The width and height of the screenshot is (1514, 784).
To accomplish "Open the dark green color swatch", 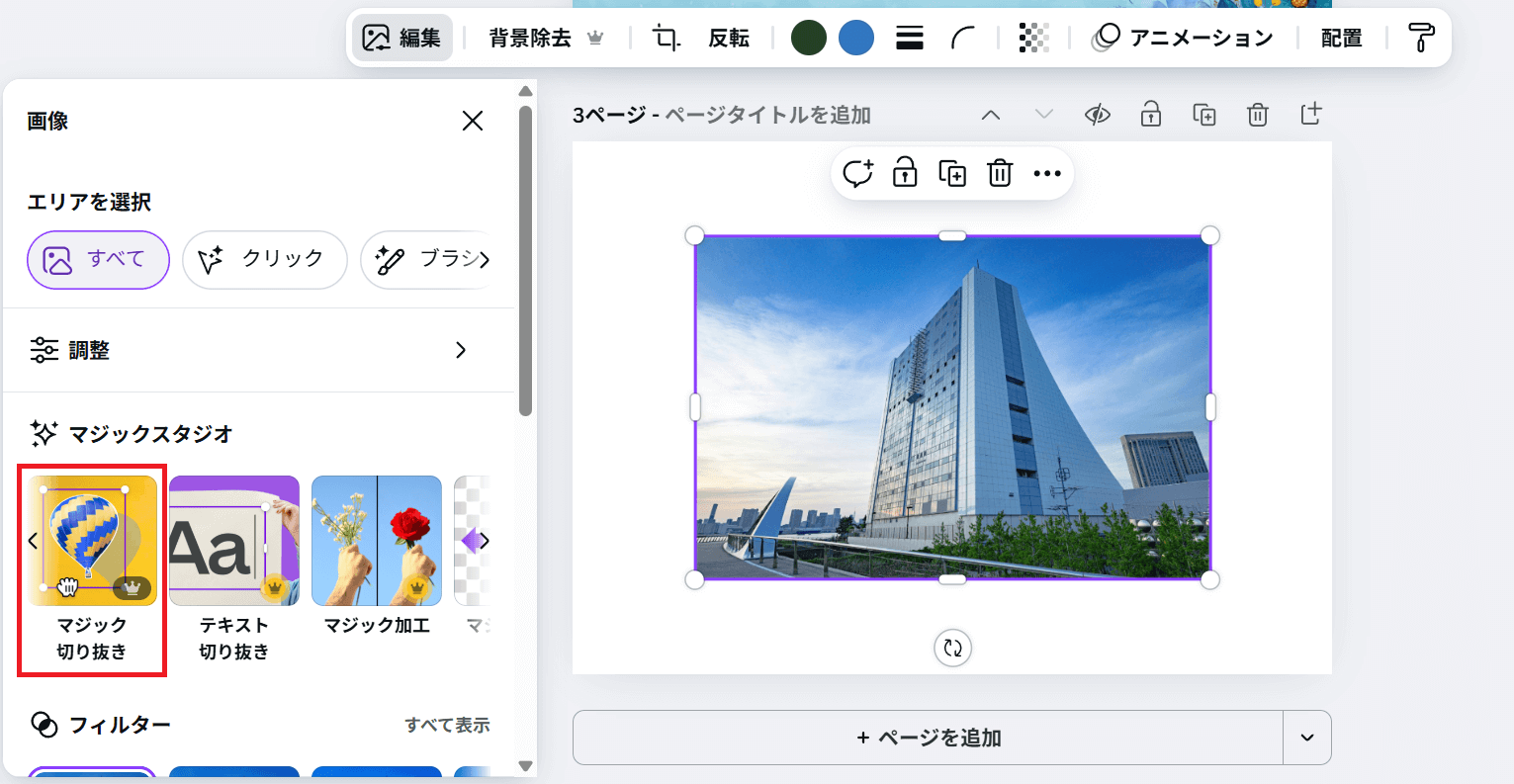I will coord(809,38).
